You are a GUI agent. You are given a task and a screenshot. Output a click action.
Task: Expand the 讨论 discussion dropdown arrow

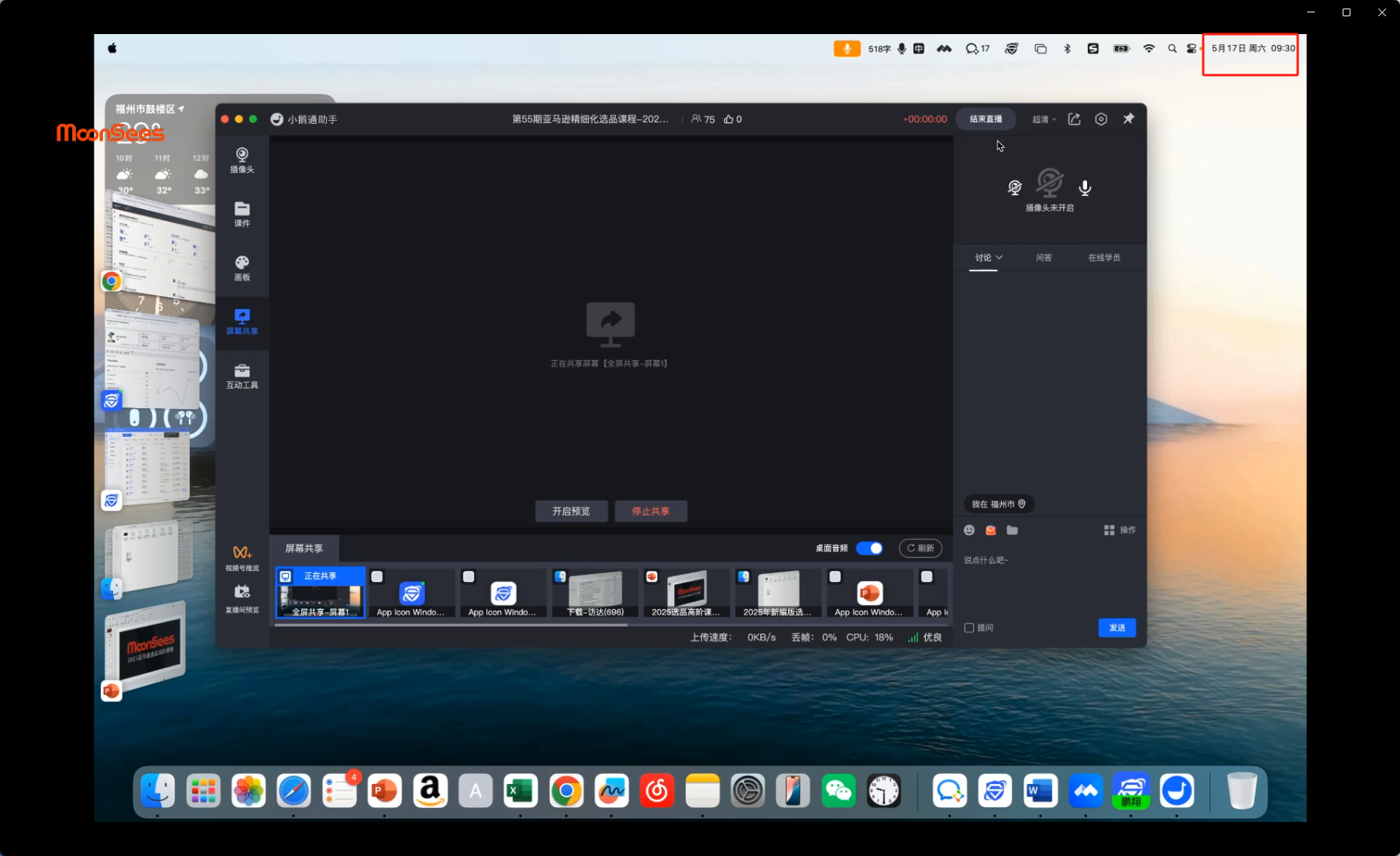tap(999, 257)
